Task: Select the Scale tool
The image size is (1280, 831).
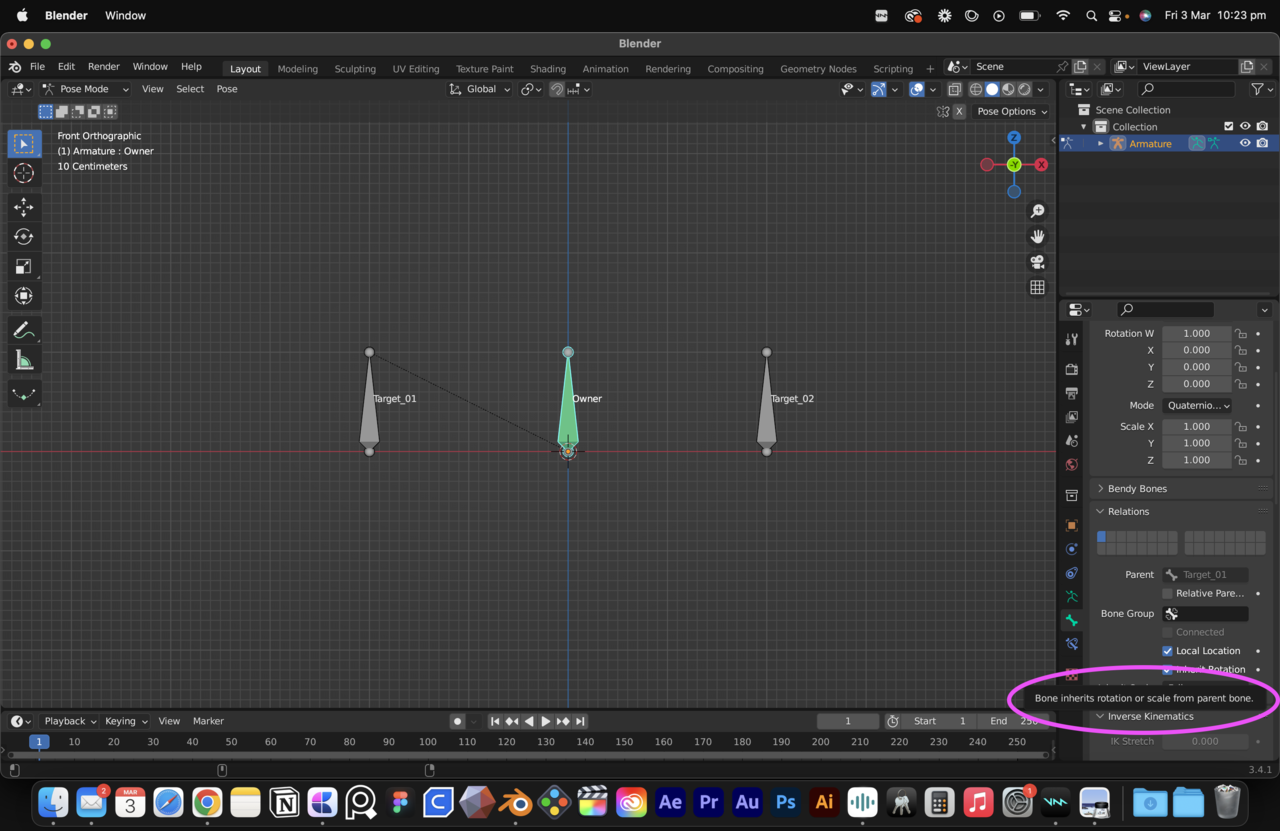Action: point(23,267)
